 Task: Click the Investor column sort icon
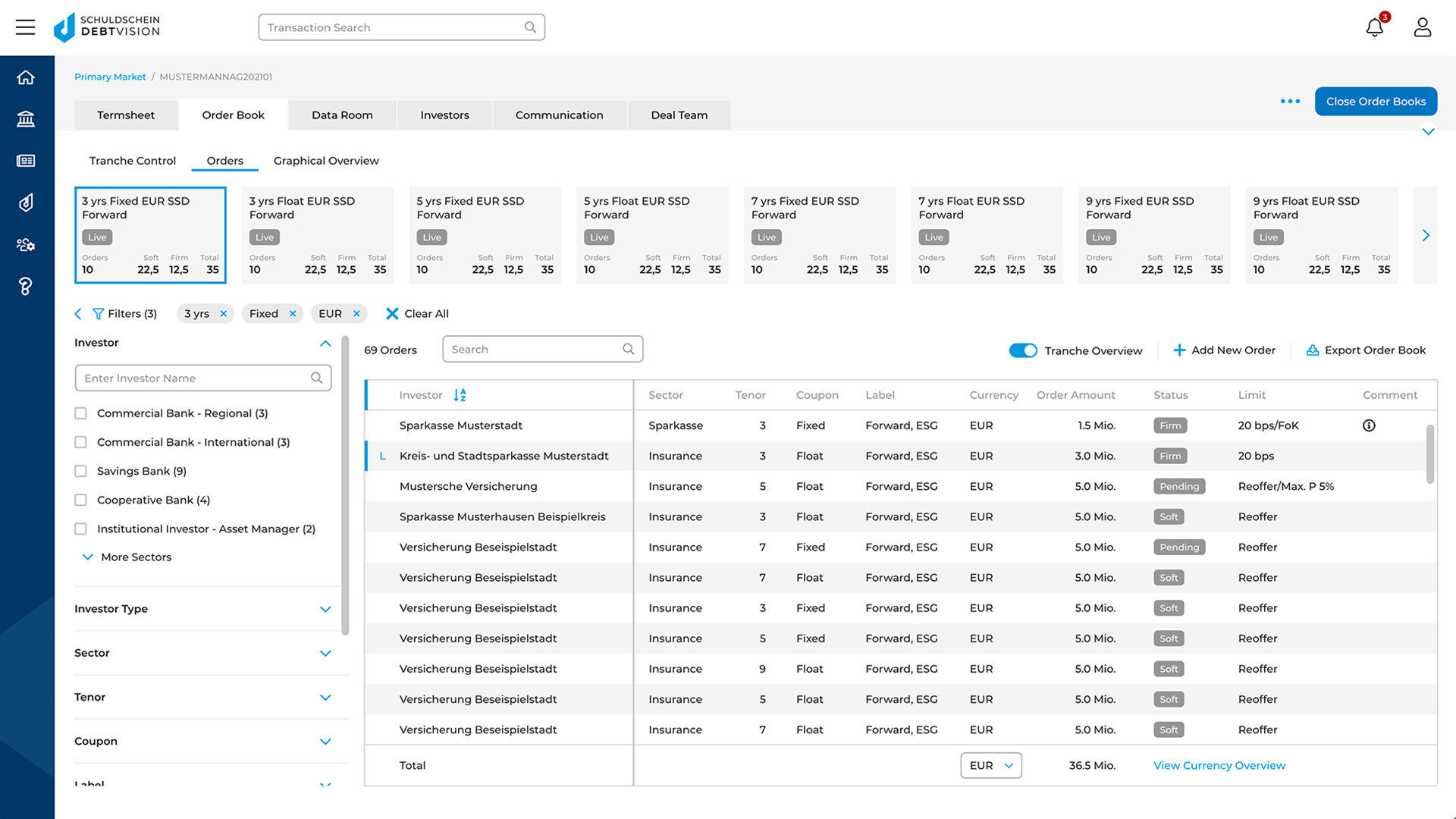(460, 395)
